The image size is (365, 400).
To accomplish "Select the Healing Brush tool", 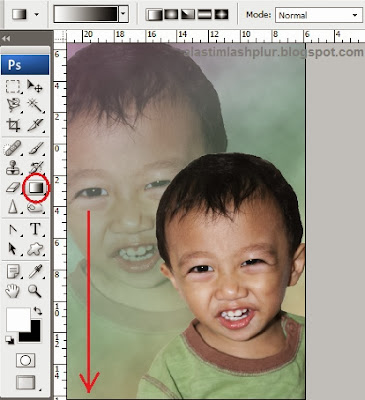I will coord(13,148).
